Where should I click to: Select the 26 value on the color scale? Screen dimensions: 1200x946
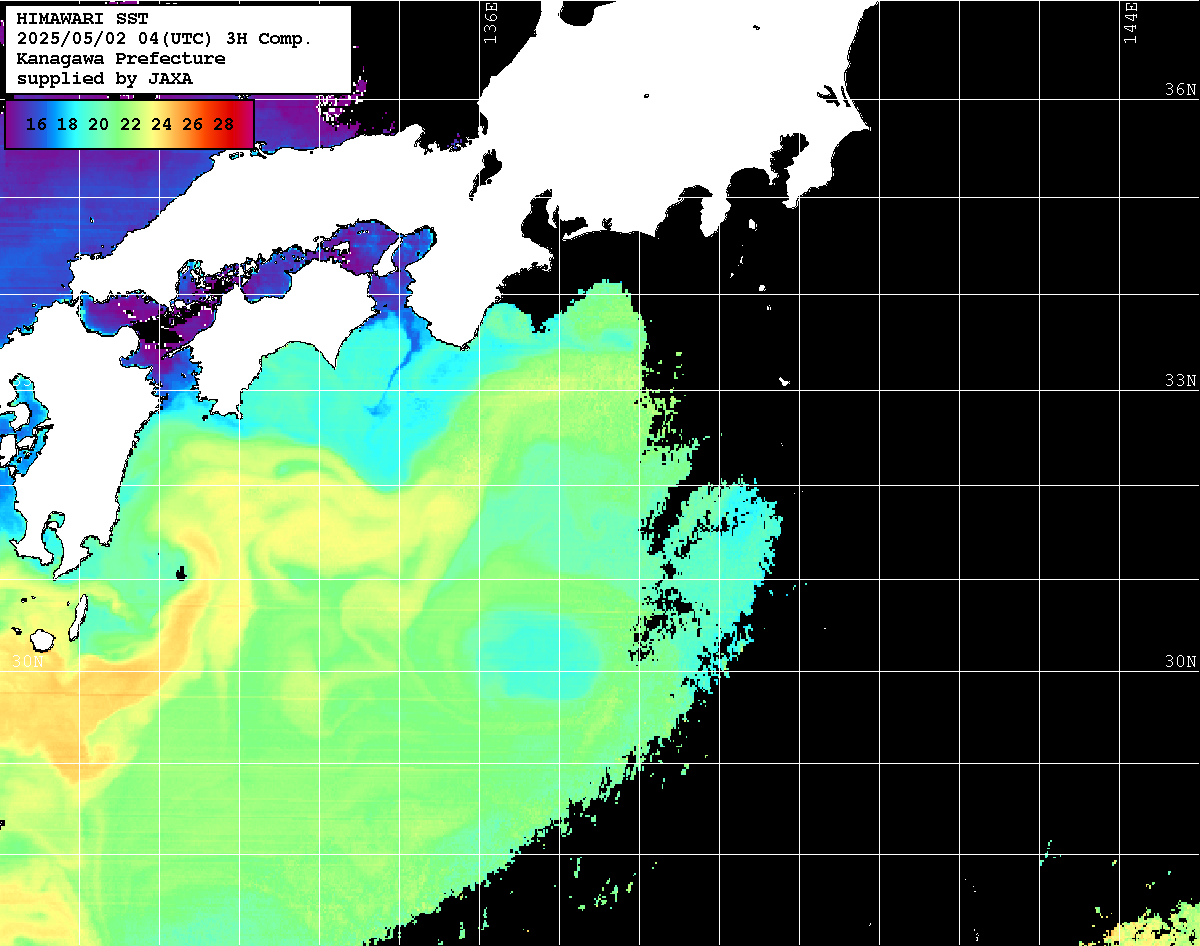click(192, 125)
